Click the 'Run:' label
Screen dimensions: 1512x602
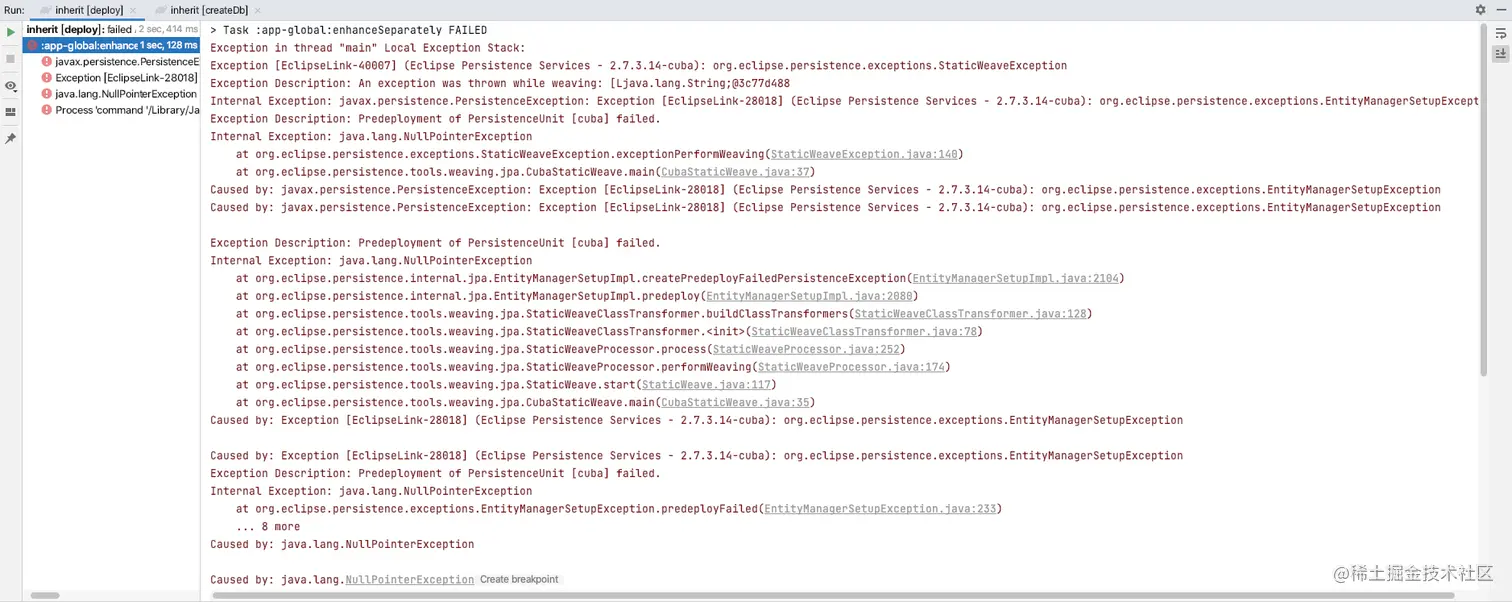click(x=14, y=10)
